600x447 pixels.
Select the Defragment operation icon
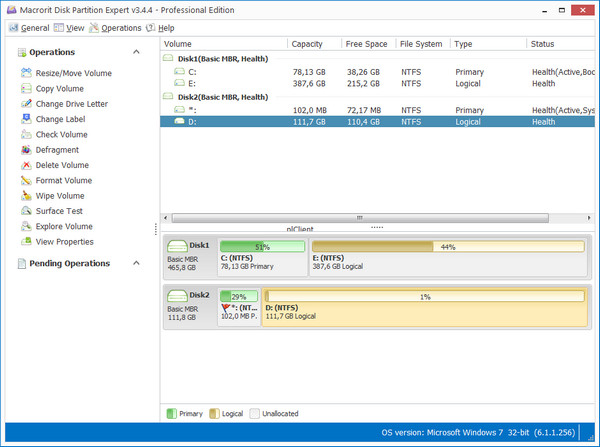[x=26, y=150]
